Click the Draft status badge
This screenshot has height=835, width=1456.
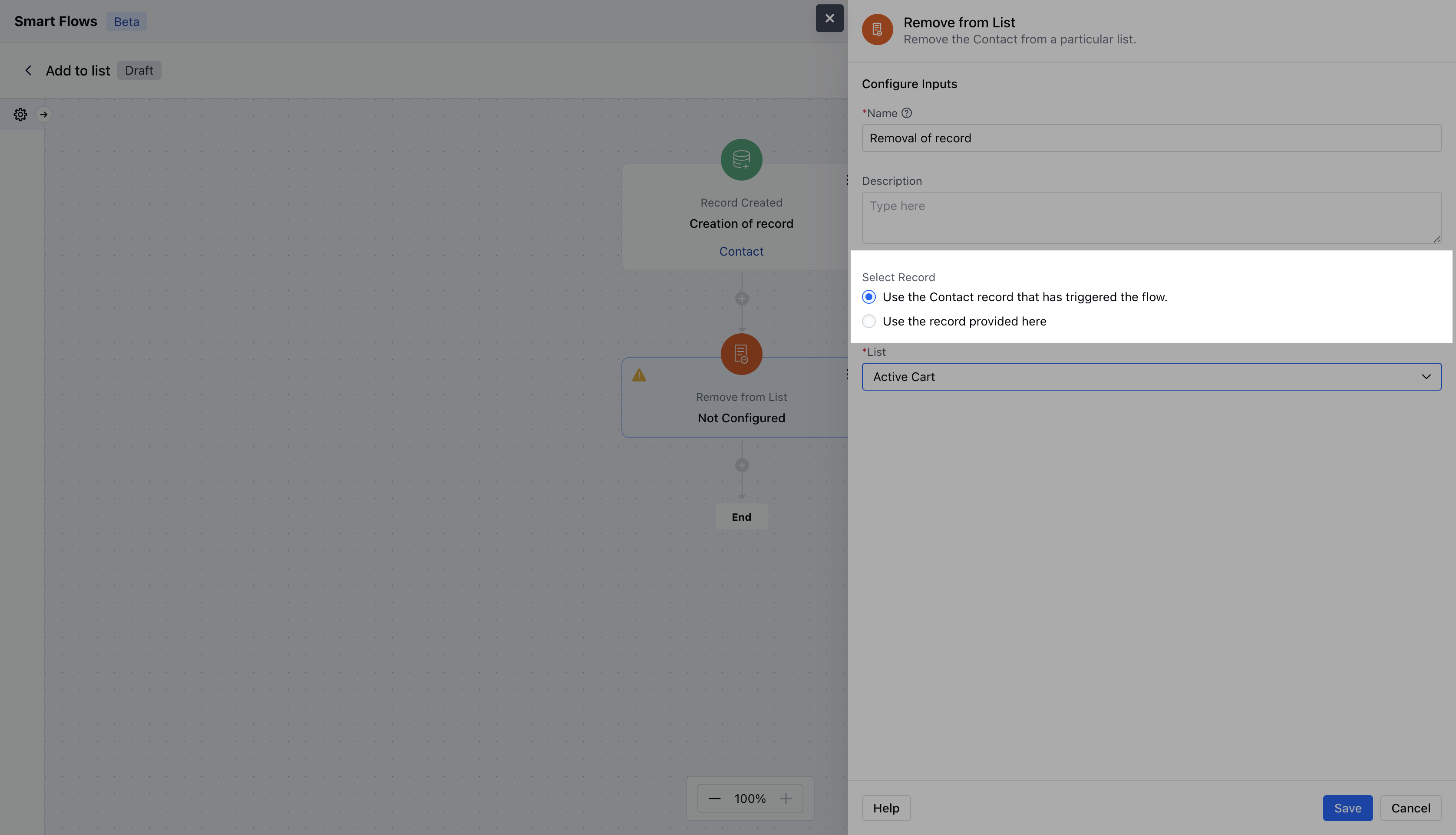(139, 70)
